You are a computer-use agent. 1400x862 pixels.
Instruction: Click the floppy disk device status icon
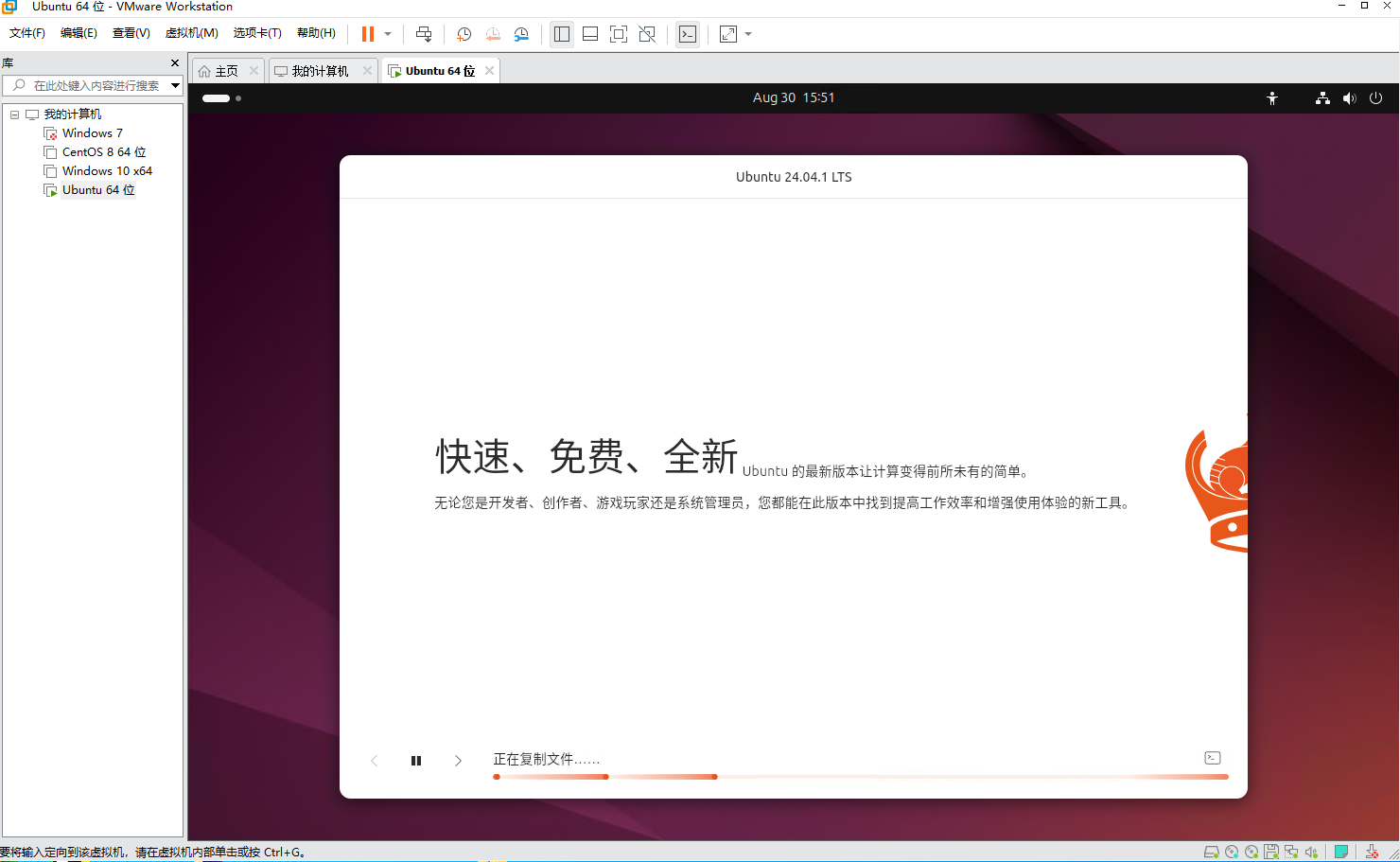[x=1271, y=852]
